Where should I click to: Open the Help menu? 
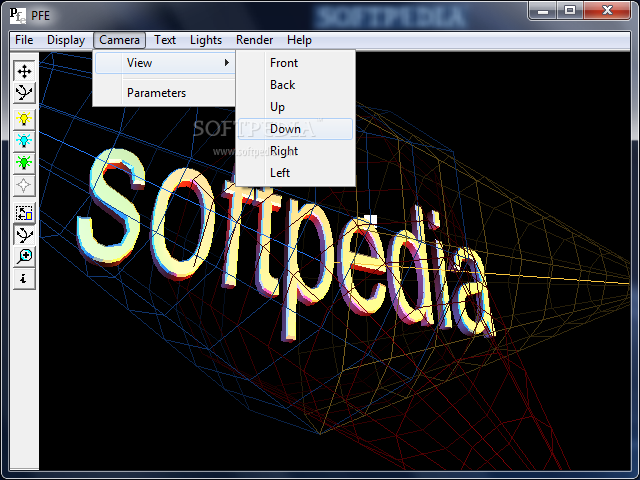pos(299,40)
